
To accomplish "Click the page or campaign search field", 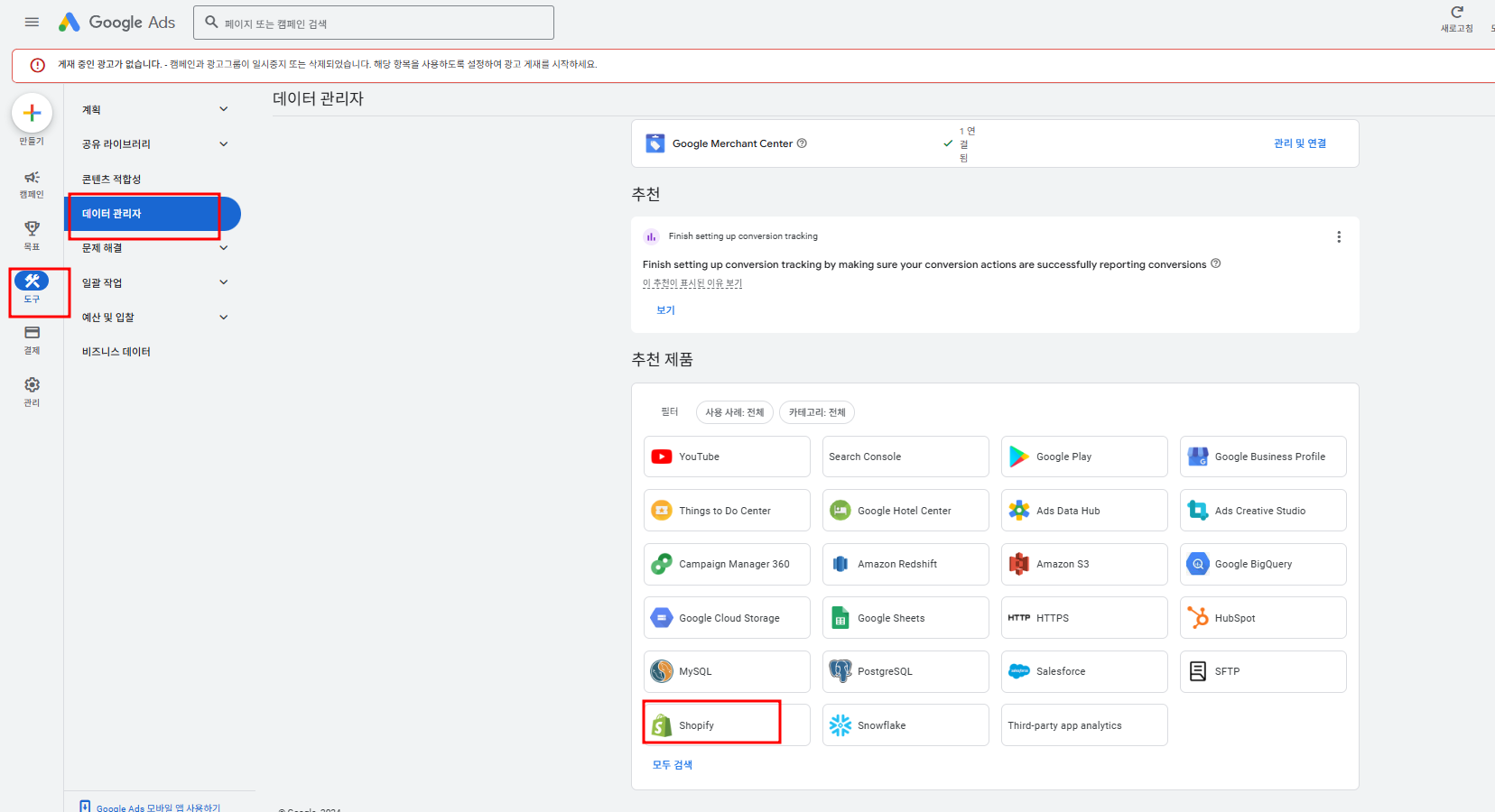I will (373, 23).
